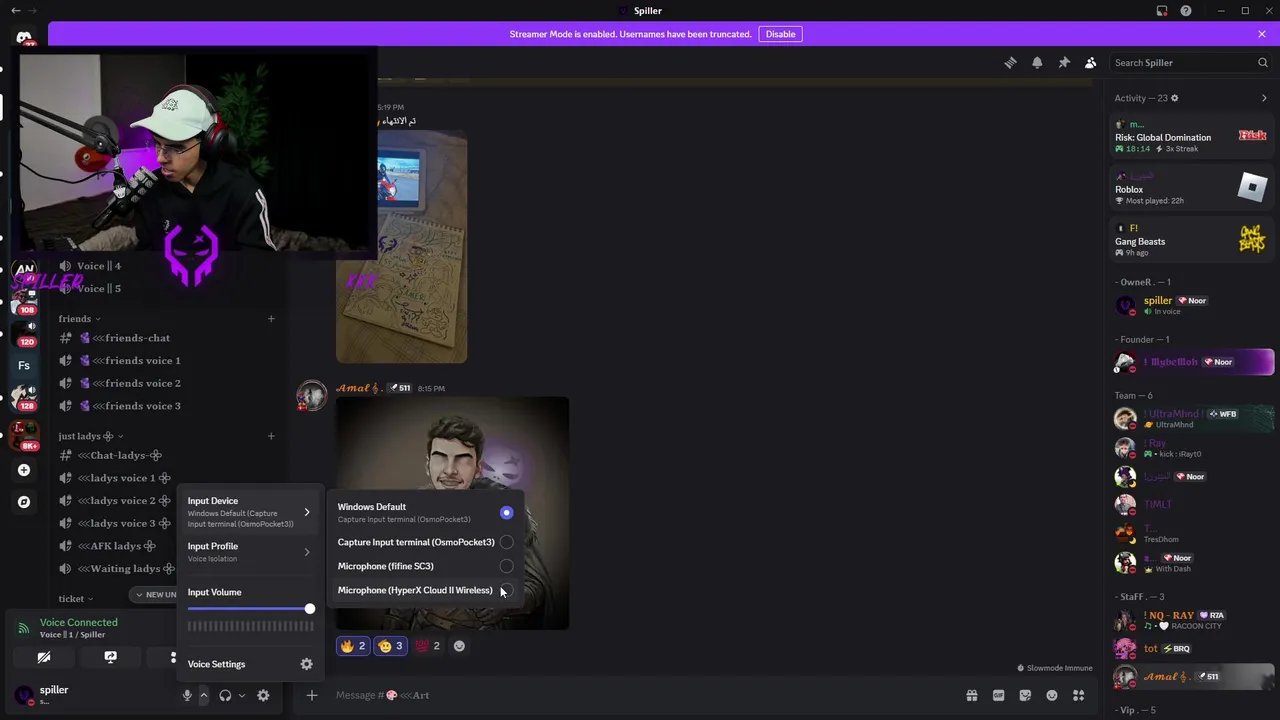Expand the Input Profile submenu
The width and height of the screenshot is (1280, 720).
coord(249,552)
